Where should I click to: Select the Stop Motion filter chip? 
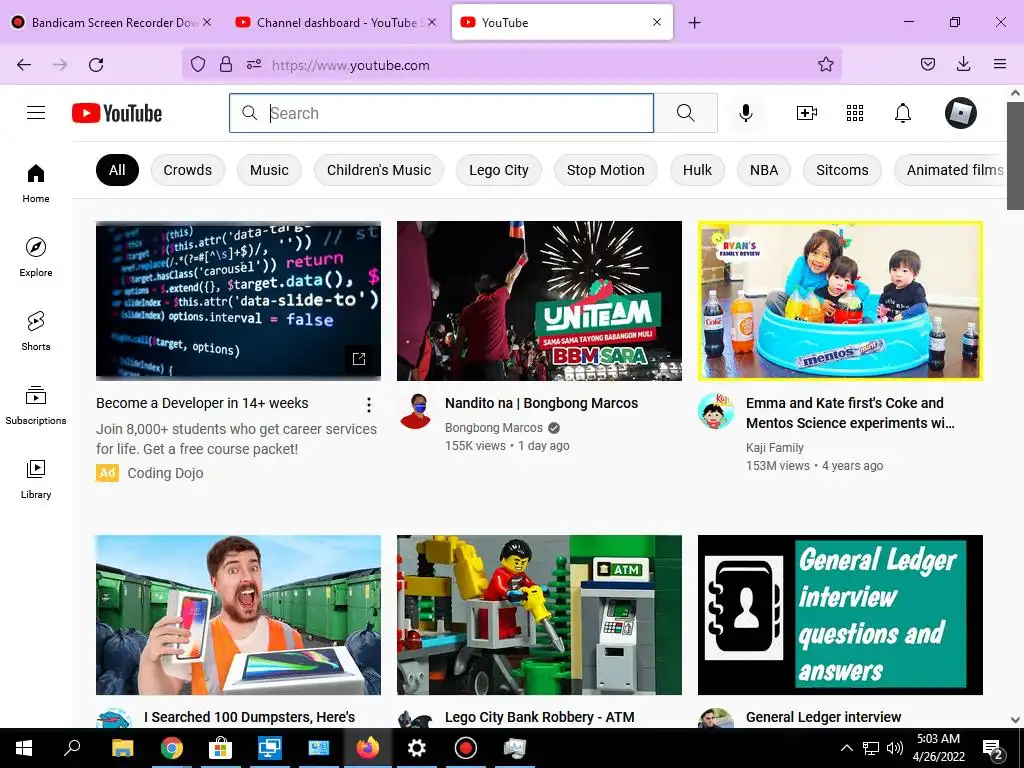point(605,170)
